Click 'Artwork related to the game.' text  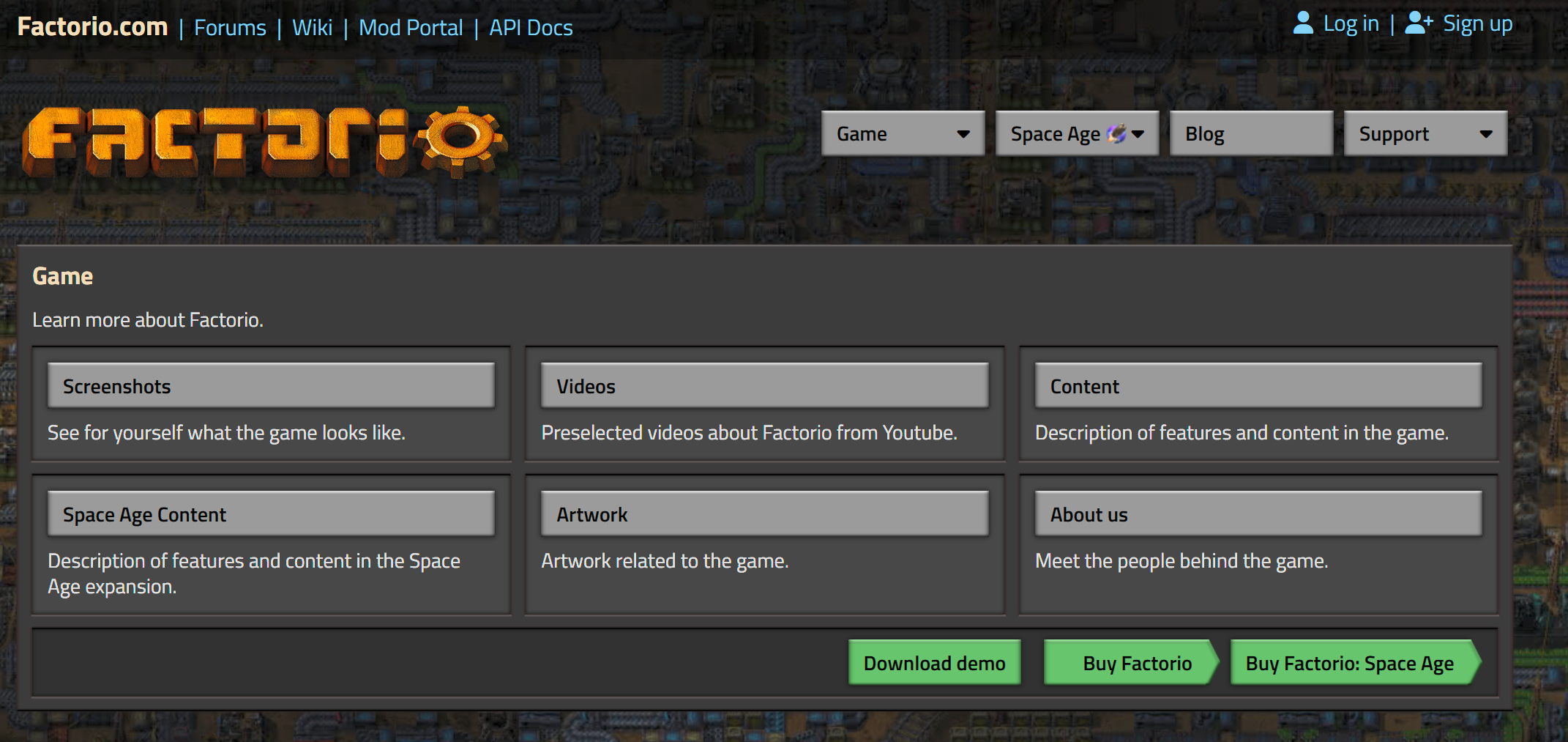point(665,561)
